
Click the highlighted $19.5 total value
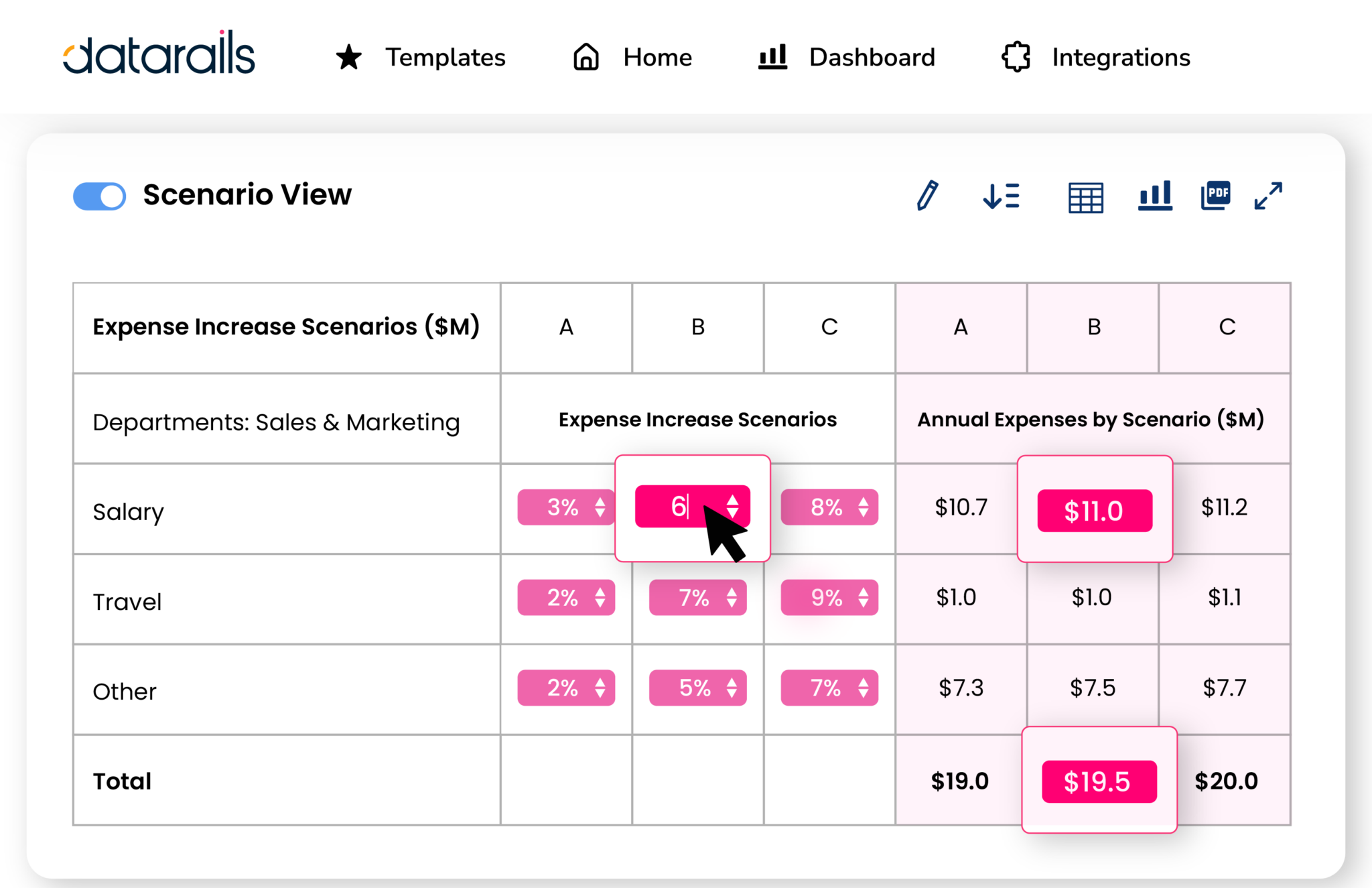pyautogui.click(x=1099, y=781)
